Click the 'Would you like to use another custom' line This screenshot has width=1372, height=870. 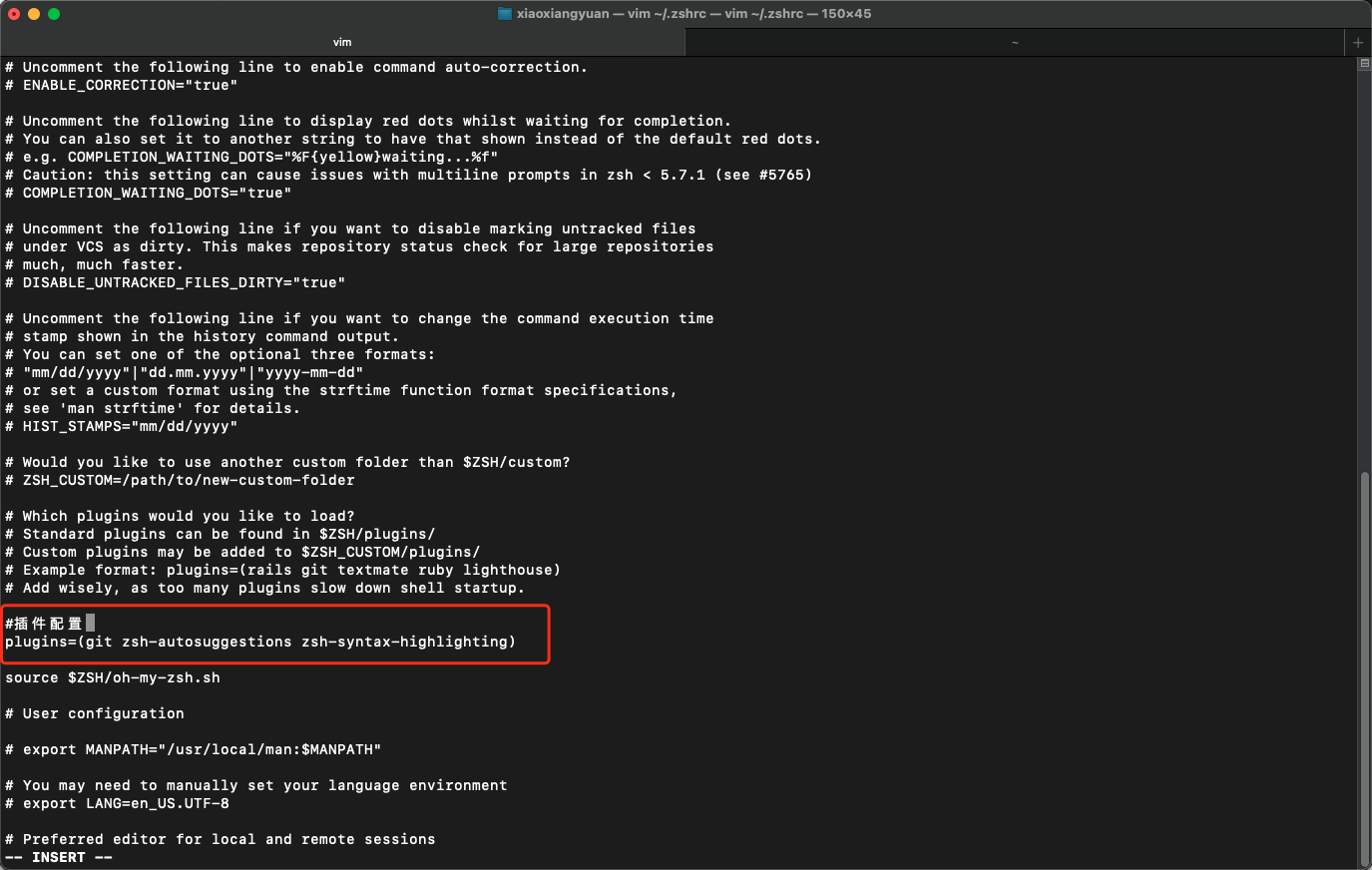287,462
